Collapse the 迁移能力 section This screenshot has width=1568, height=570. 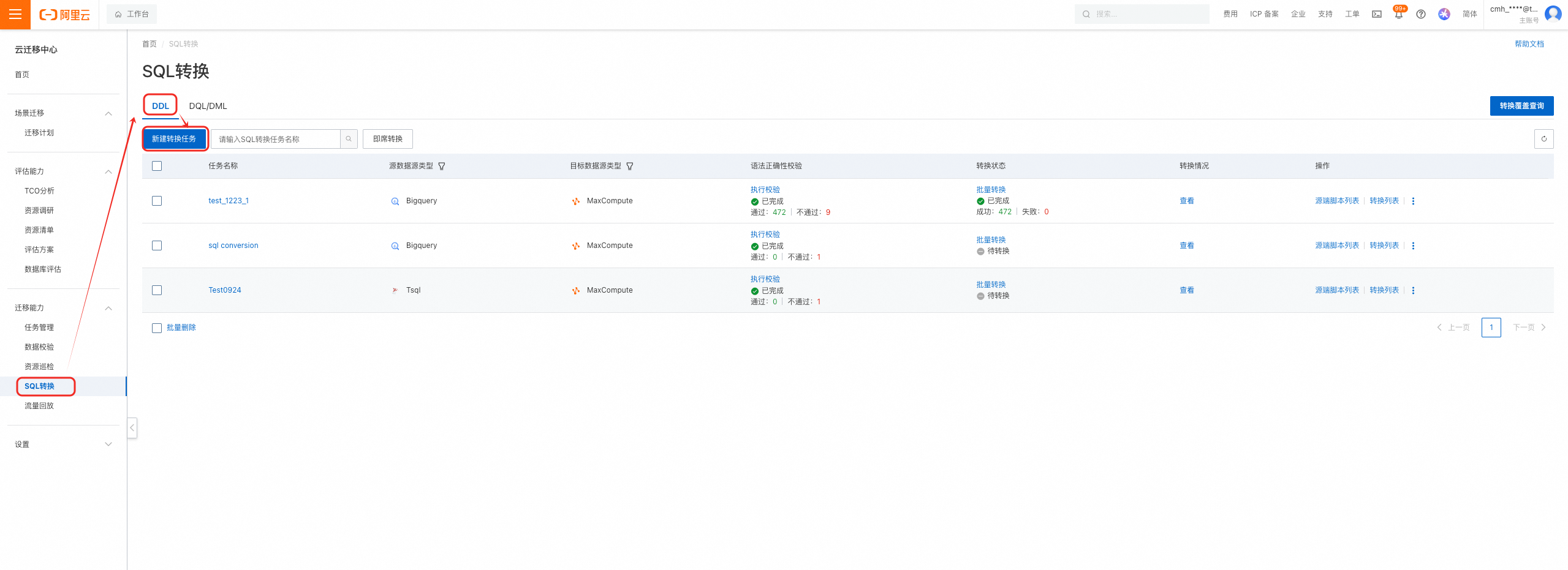point(108,308)
